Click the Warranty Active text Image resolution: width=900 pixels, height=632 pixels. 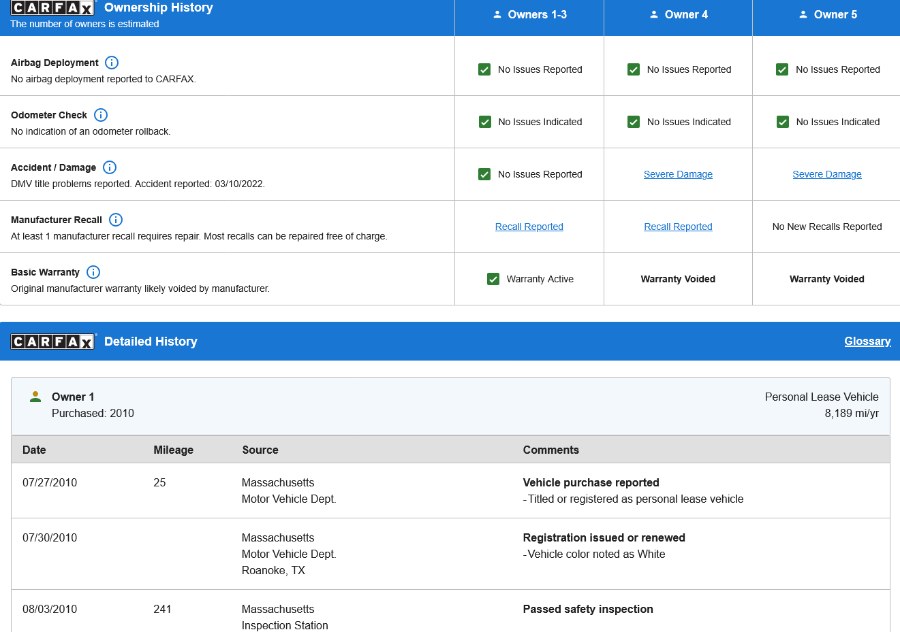(540, 279)
